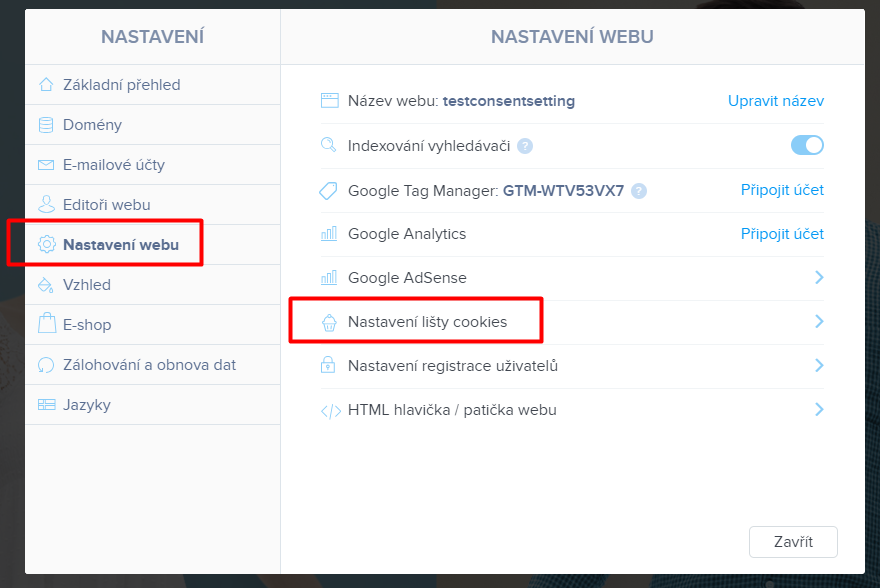The width and height of the screenshot is (880, 588).
Task: Open Nastavení lišty cookies settings
Action: 572,322
